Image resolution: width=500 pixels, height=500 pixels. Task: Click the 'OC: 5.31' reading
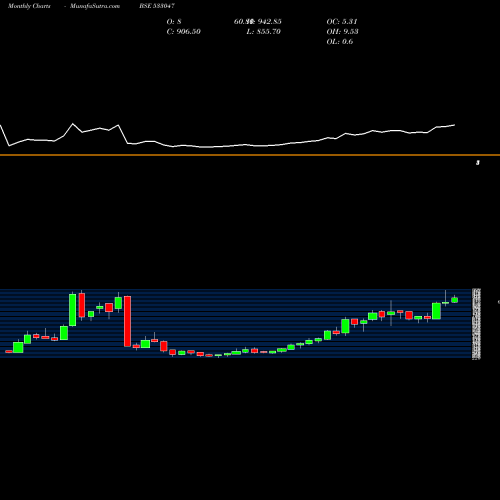click(x=342, y=22)
